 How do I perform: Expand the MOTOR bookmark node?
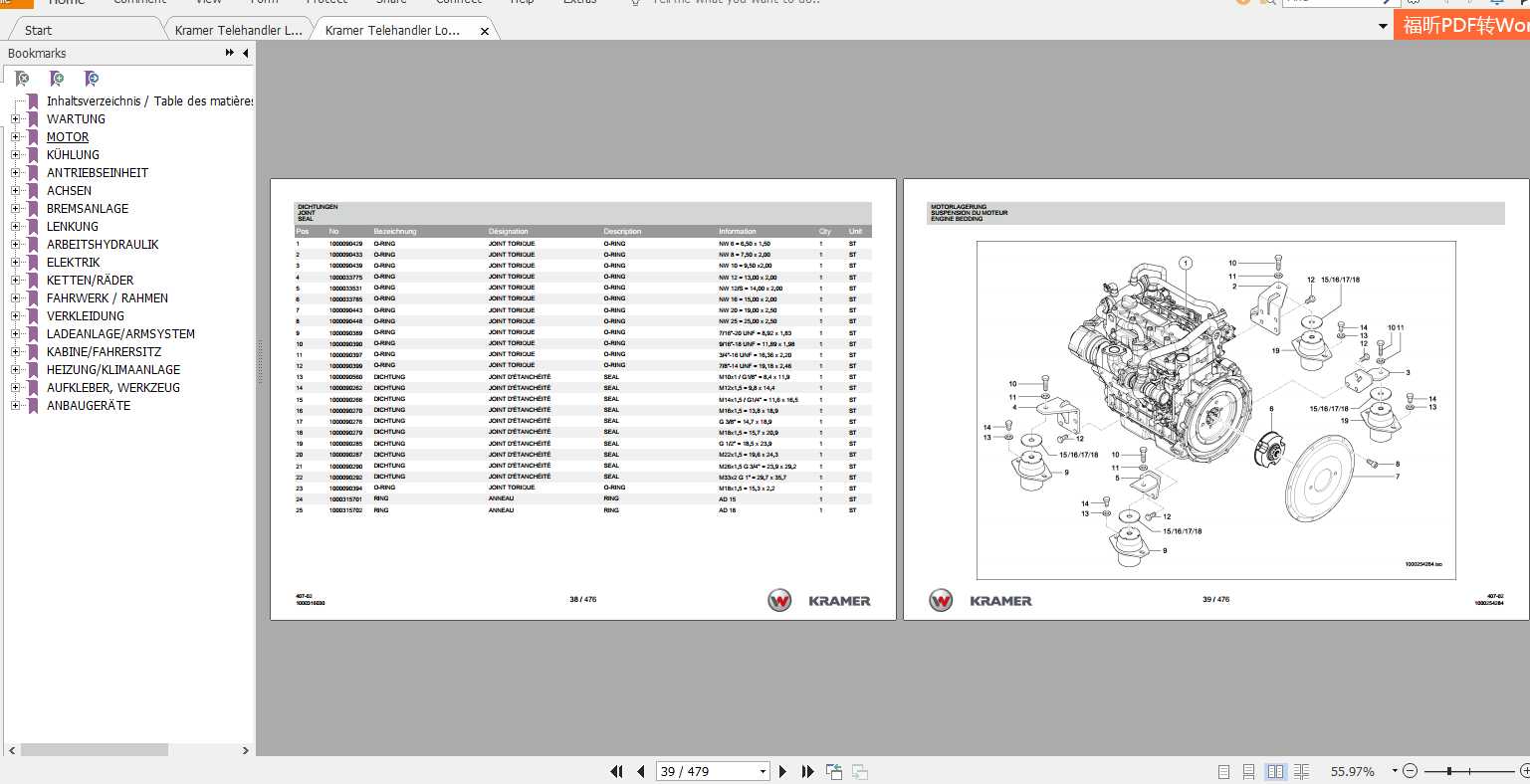15,137
